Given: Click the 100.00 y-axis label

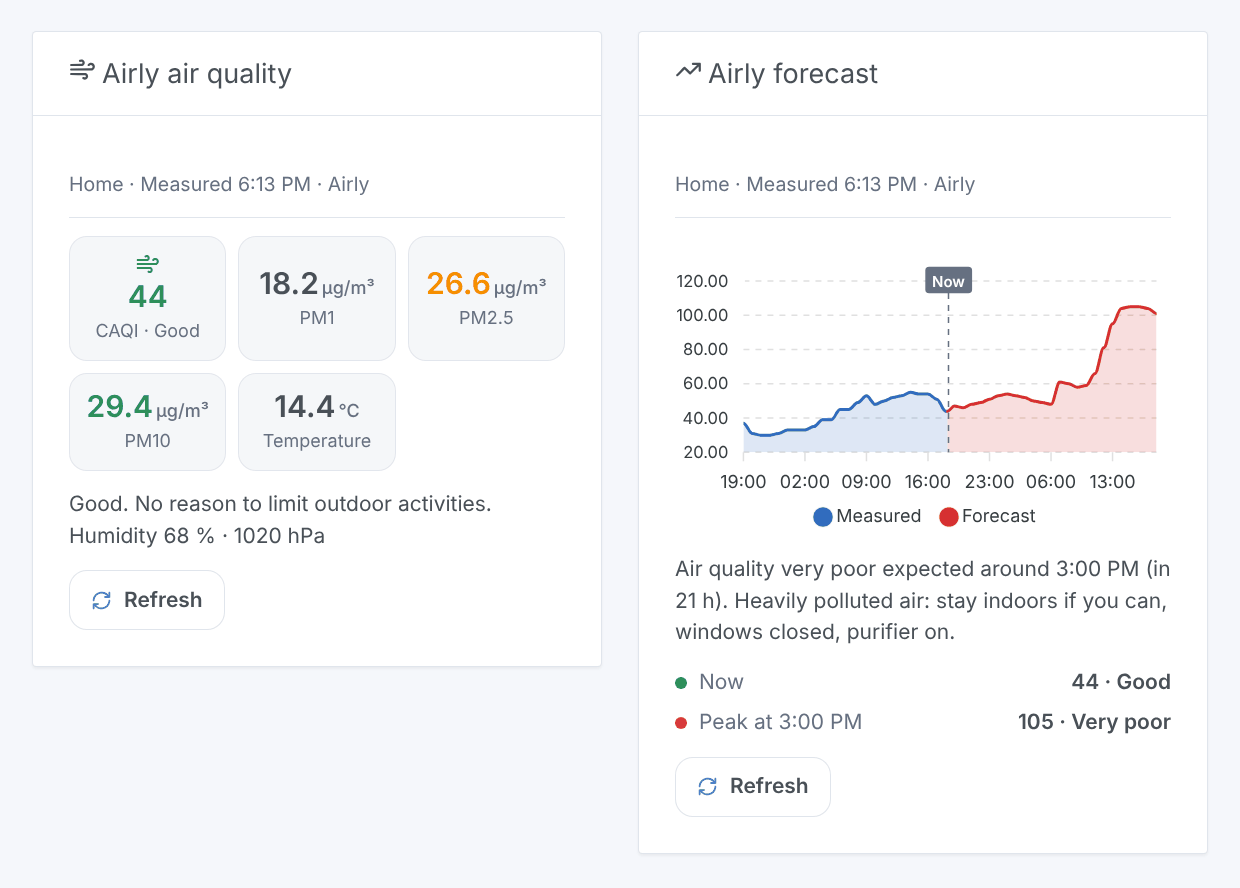Looking at the screenshot, I should [702, 315].
